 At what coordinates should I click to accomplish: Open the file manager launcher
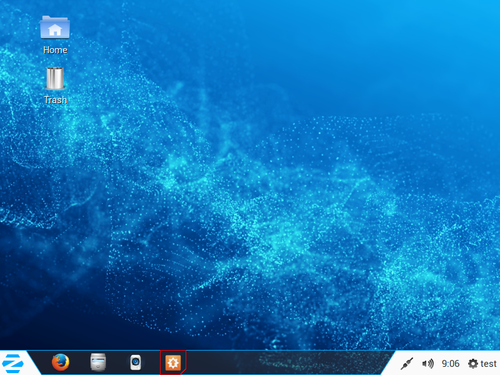98,362
